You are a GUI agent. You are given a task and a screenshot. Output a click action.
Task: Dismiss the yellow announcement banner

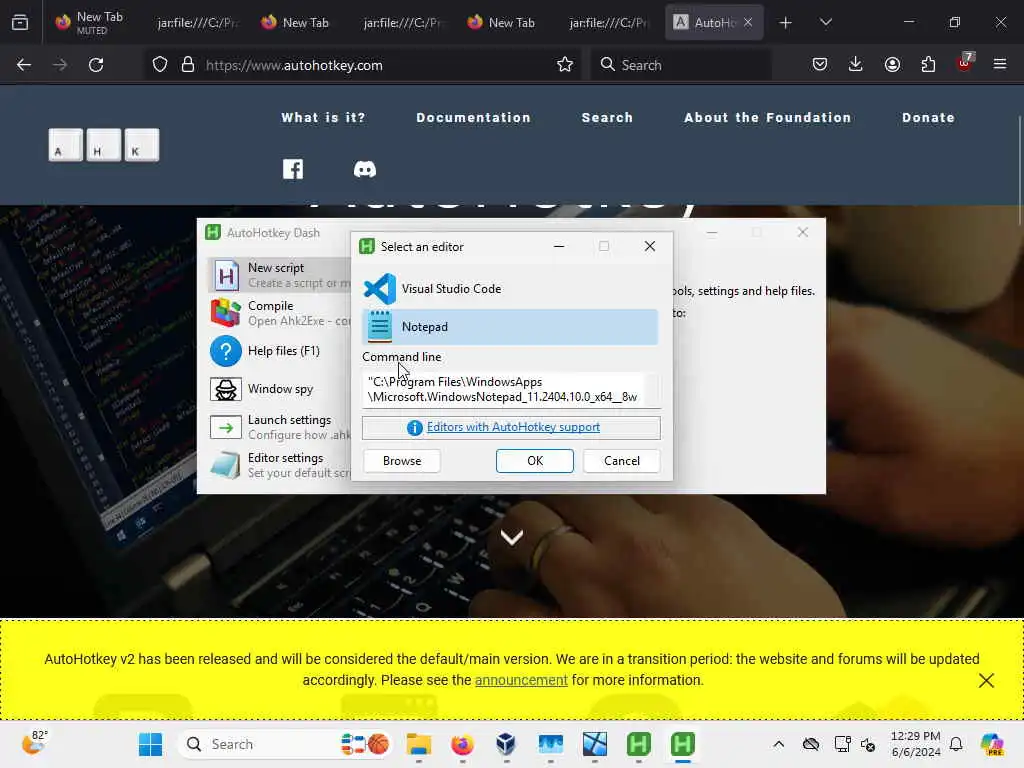click(x=986, y=680)
